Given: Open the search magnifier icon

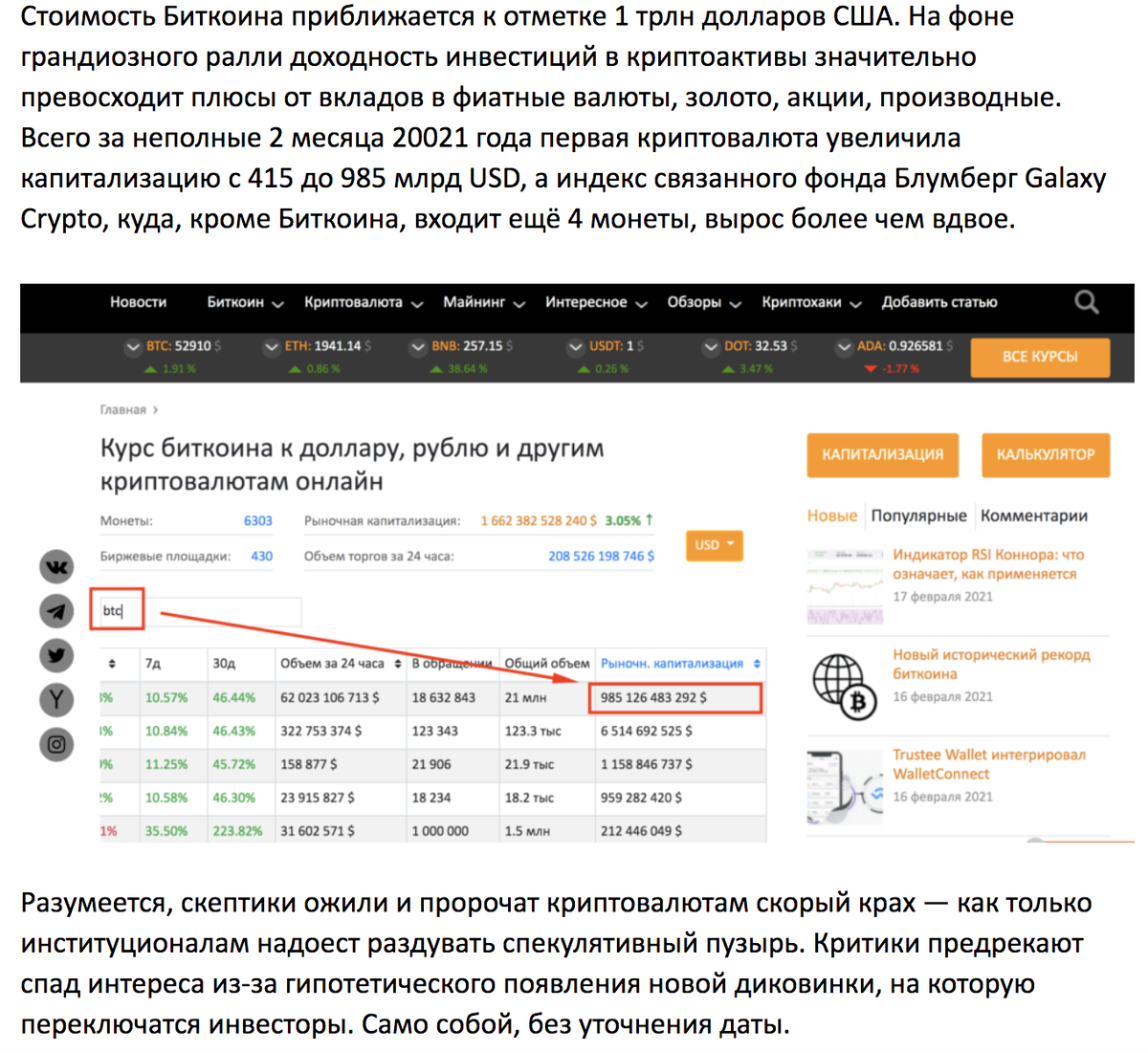Looking at the screenshot, I should [x=1086, y=302].
